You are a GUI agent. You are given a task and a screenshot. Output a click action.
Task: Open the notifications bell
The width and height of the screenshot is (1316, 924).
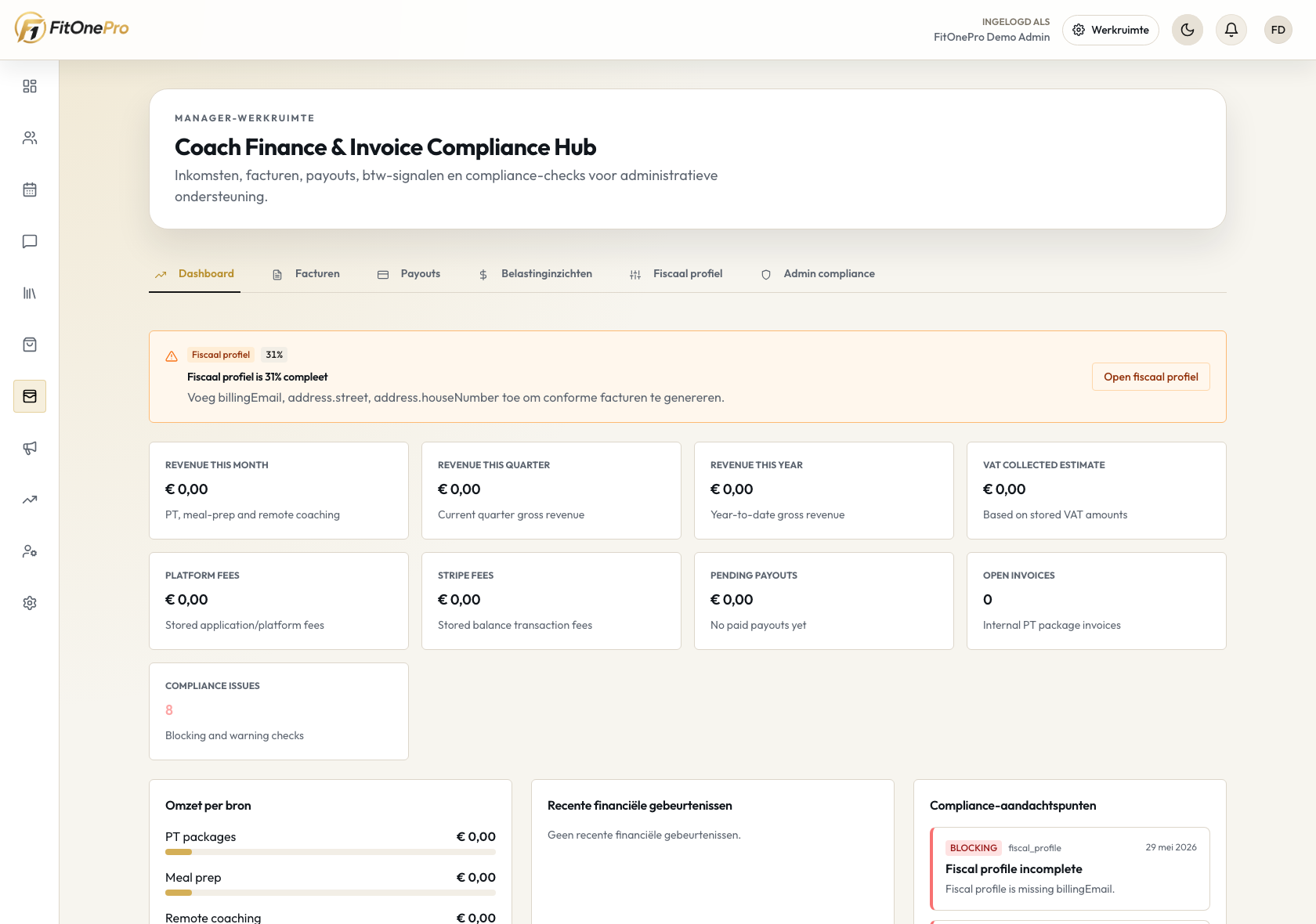pos(1231,30)
